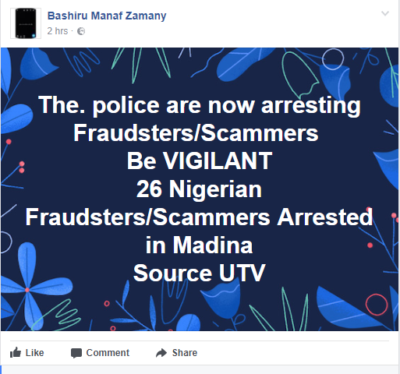Click the Like text label
The height and width of the screenshot is (374, 400).
coord(35,353)
